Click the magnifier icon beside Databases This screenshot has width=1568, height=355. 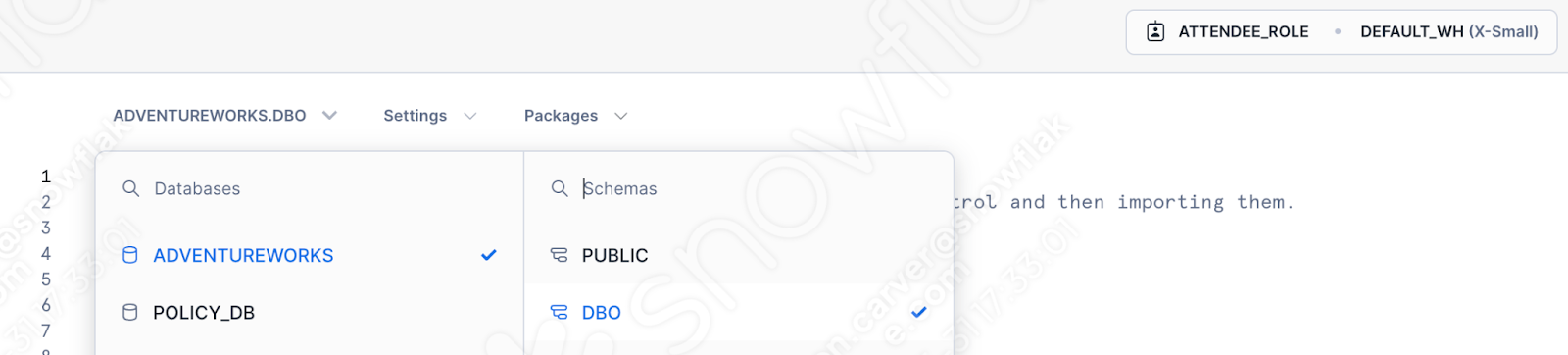pyautogui.click(x=130, y=188)
